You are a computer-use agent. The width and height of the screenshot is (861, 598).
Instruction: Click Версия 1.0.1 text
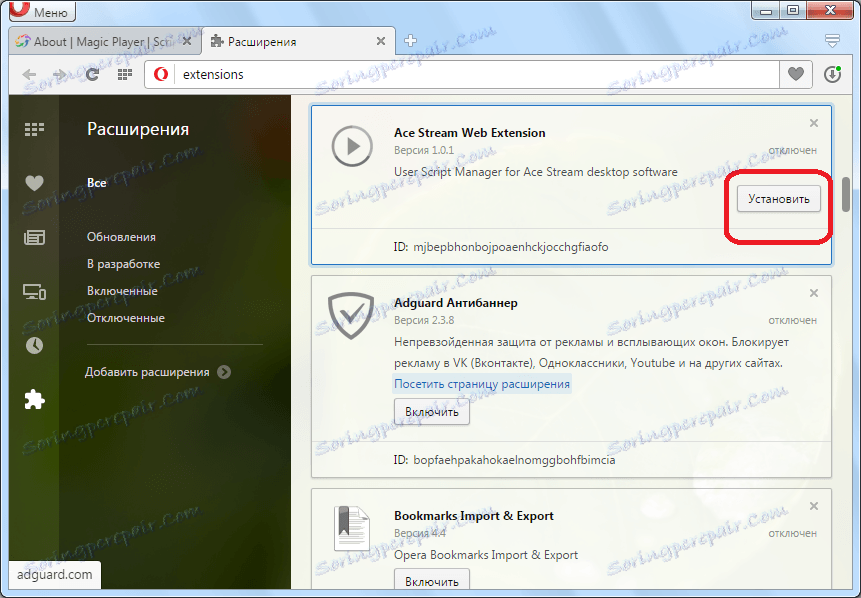424,150
